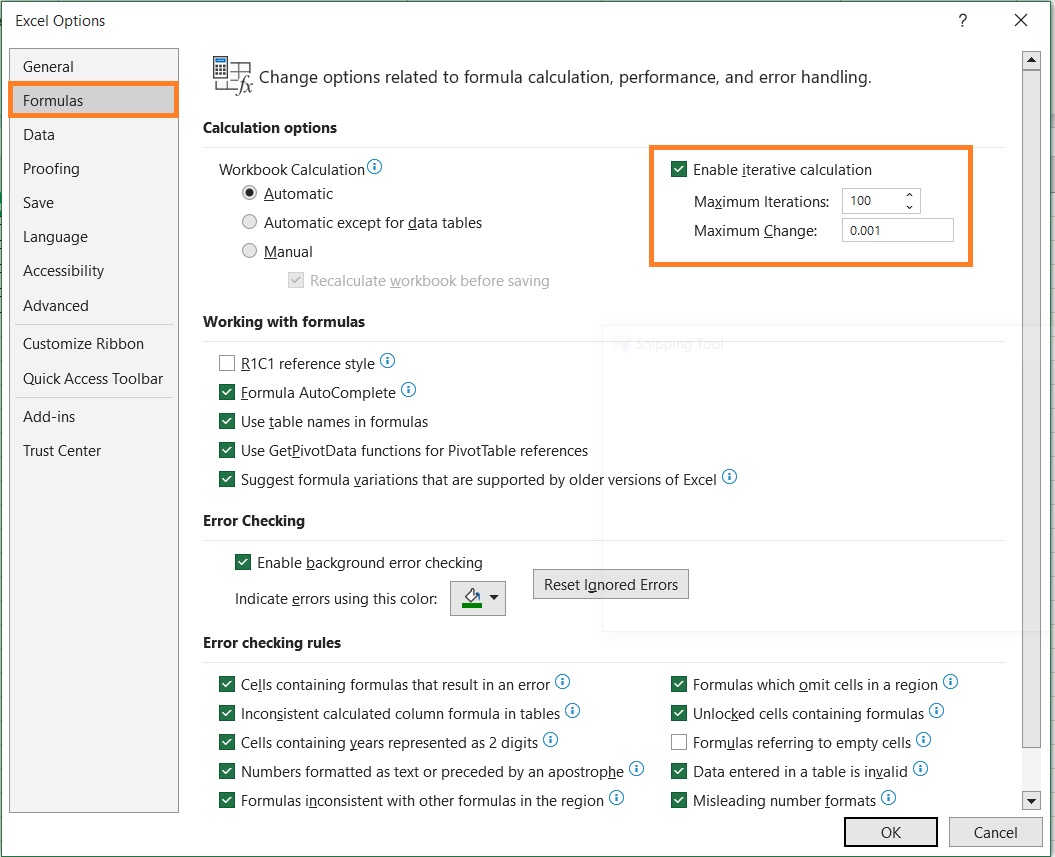Click the Maximum Change input field
The width and height of the screenshot is (1055, 857).
[898, 230]
